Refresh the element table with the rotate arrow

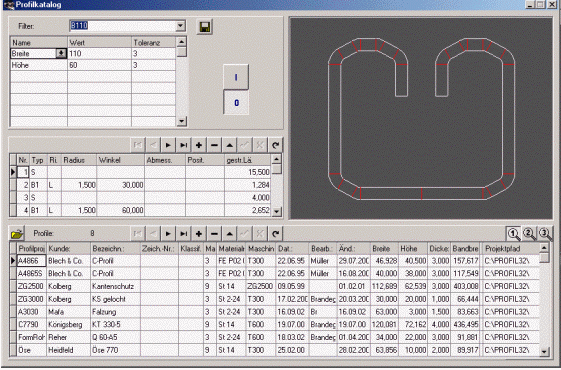[275, 145]
